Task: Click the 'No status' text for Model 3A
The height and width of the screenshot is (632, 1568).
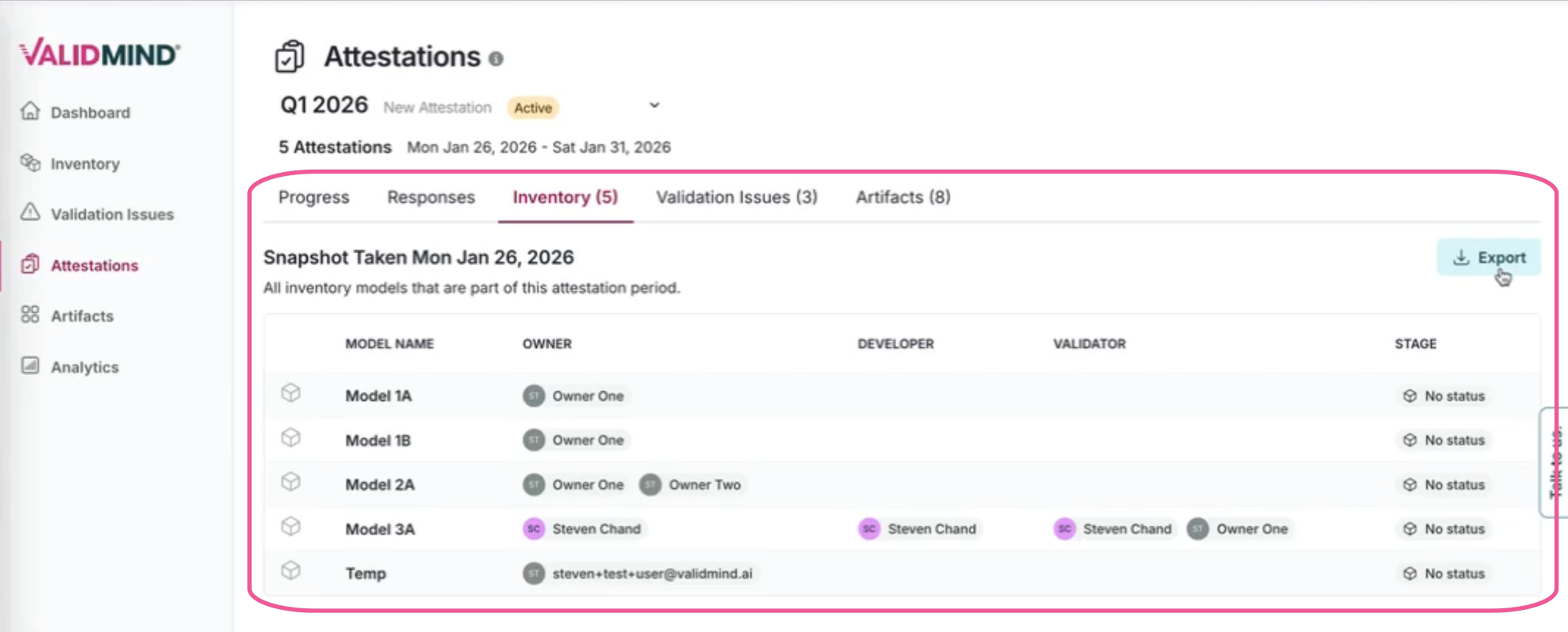Action: click(1454, 529)
